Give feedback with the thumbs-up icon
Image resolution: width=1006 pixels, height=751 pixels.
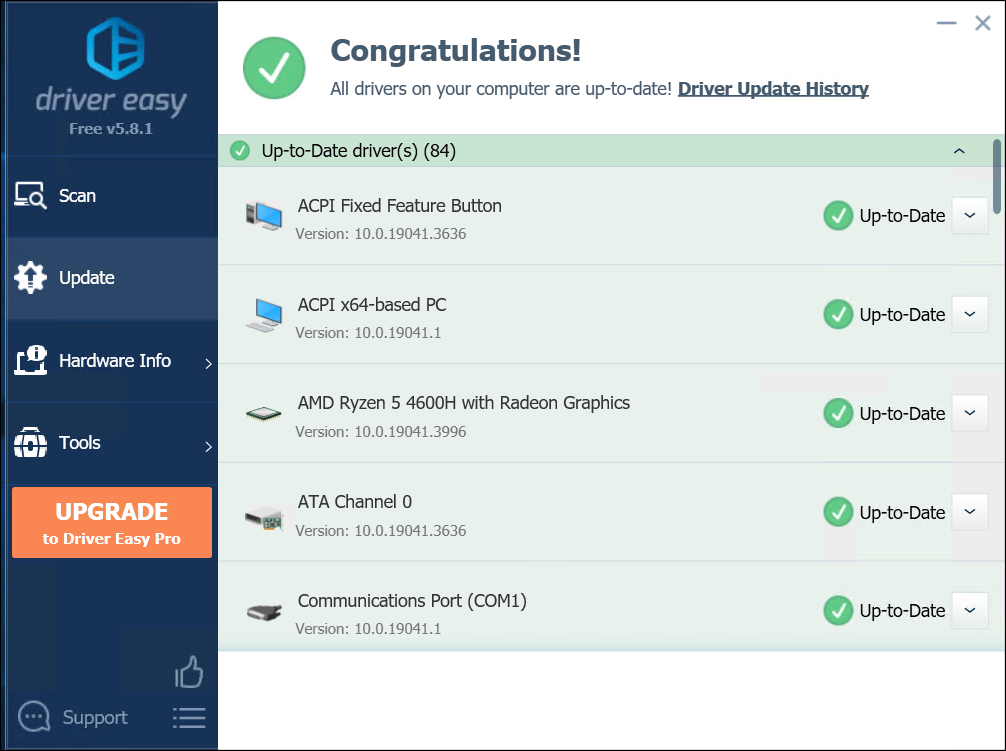pos(189,673)
